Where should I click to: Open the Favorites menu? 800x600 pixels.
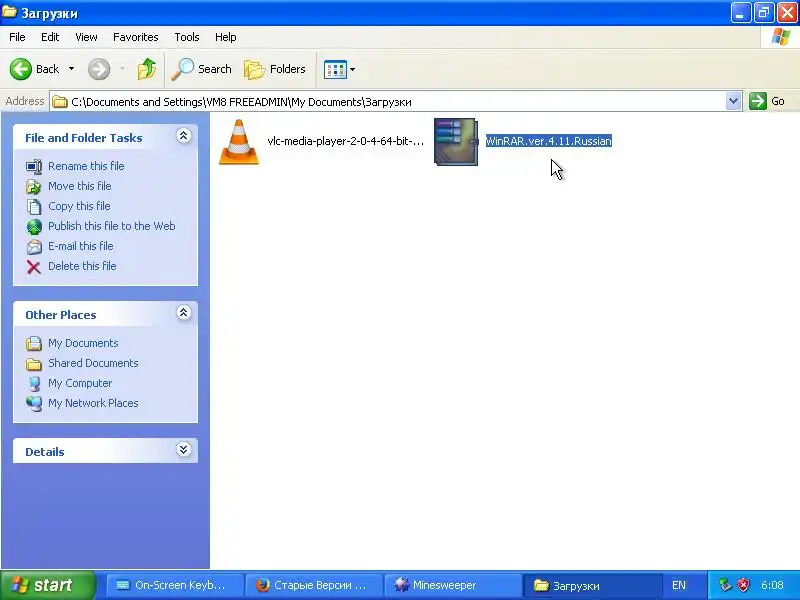coord(136,37)
